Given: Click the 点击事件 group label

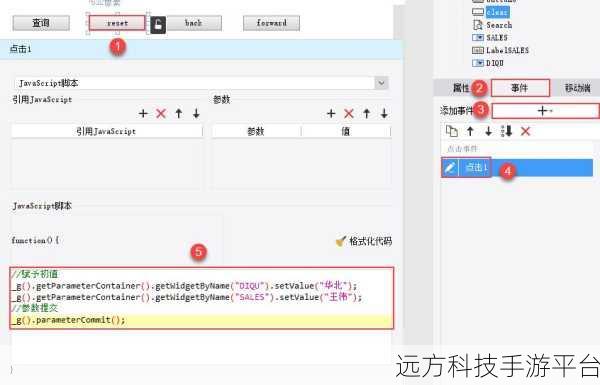Looking at the screenshot, I should pyautogui.click(x=462, y=148).
